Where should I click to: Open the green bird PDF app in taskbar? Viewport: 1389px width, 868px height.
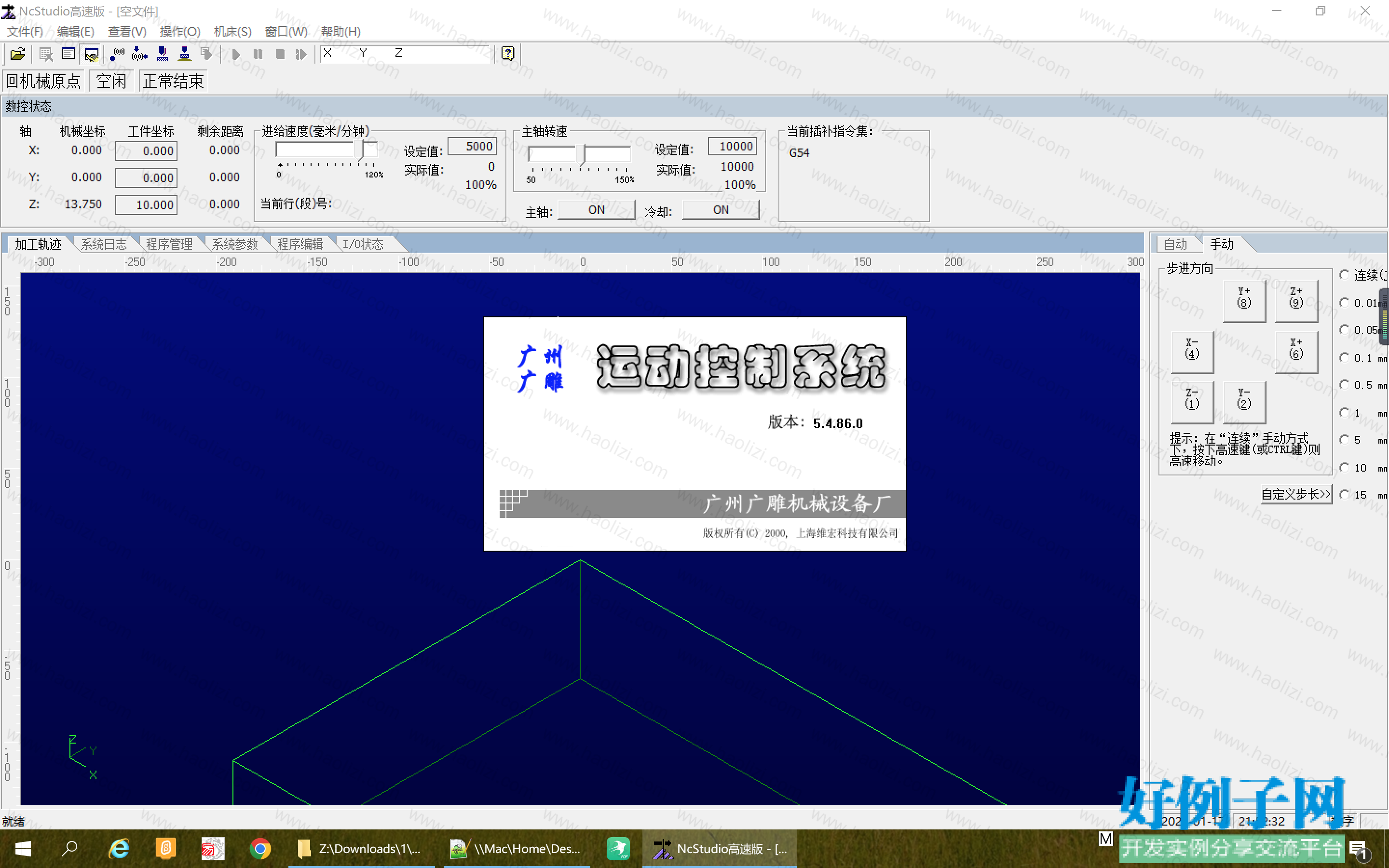[x=618, y=849]
